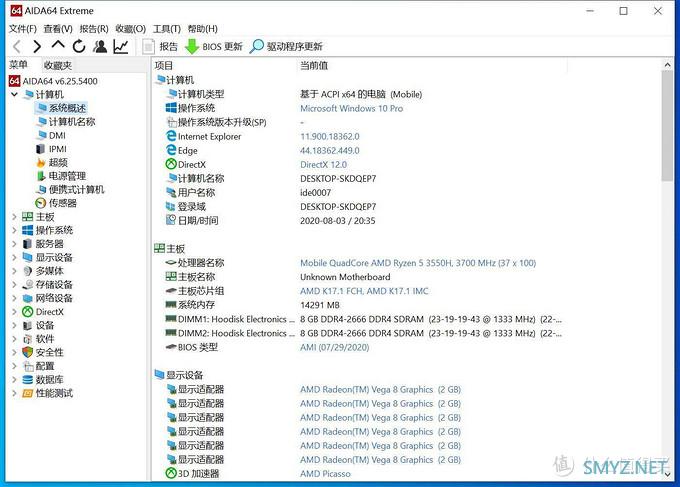Go forward with the right arrow toolbar icon
The width and height of the screenshot is (680, 487).
click(37, 46)
